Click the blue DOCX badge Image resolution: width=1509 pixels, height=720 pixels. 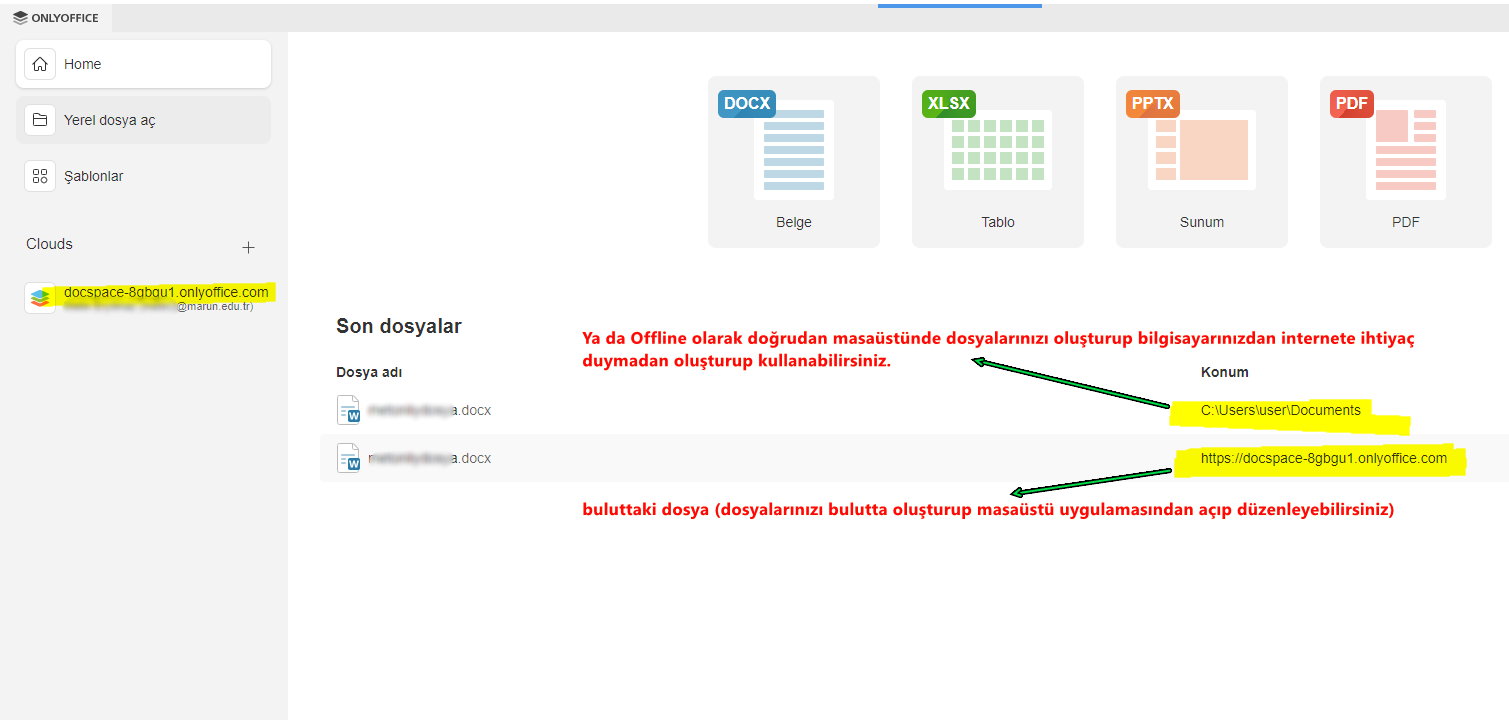[746, 104]
